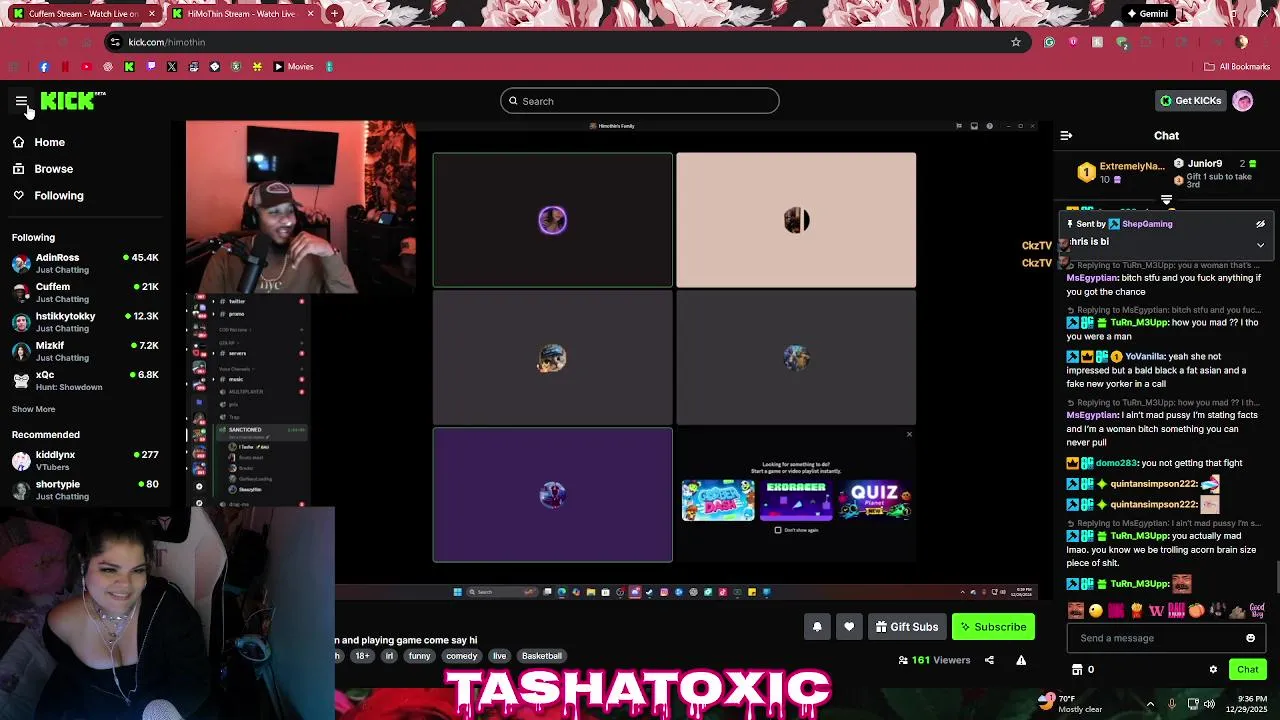Image resolution: width=1280 pixels, height=720 pixels.
Task: Open the X (Twitter) bookmark
Action: [x=172, y=67]
